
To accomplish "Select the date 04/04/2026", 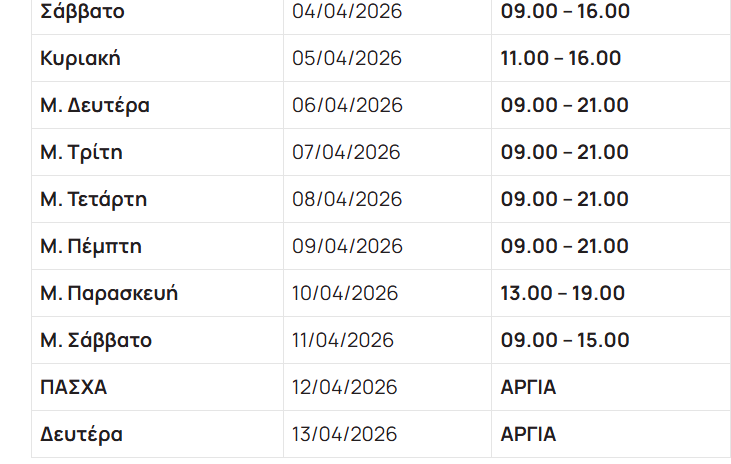I will (346, 12).
